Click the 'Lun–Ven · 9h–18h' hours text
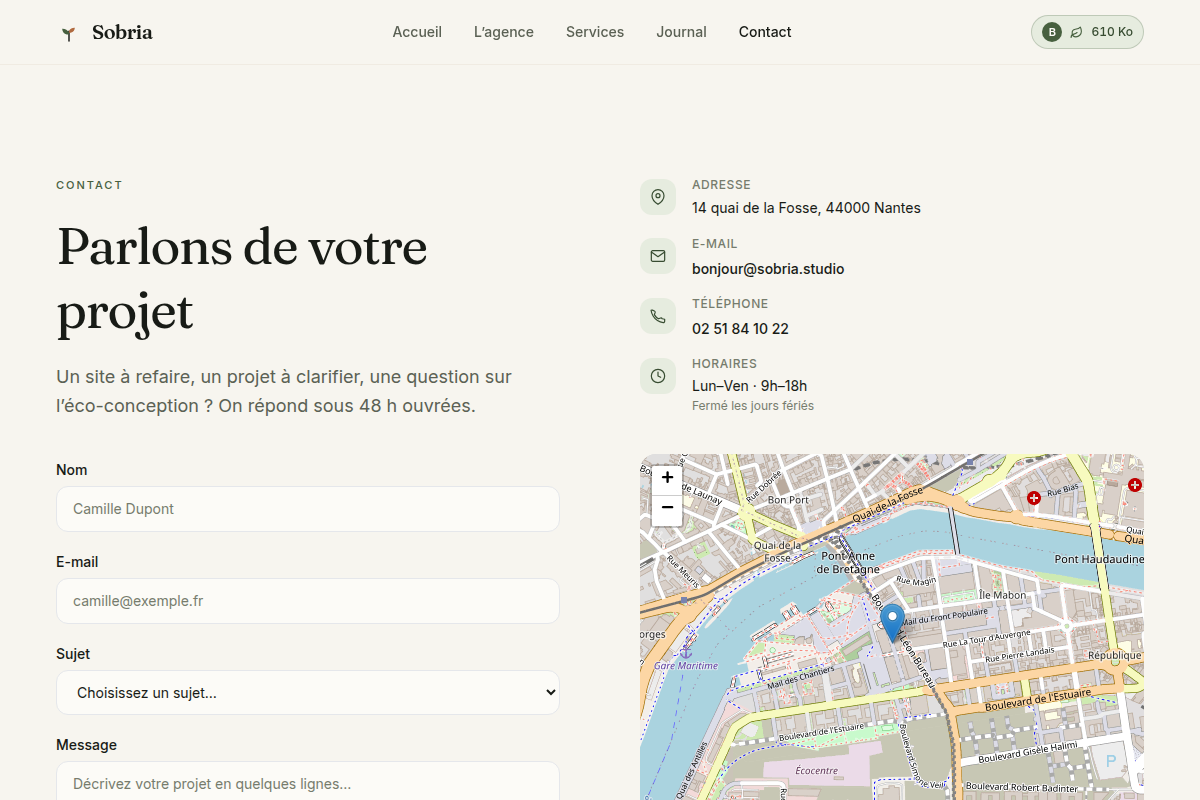The image size is (1200, 800). point(749,386)
